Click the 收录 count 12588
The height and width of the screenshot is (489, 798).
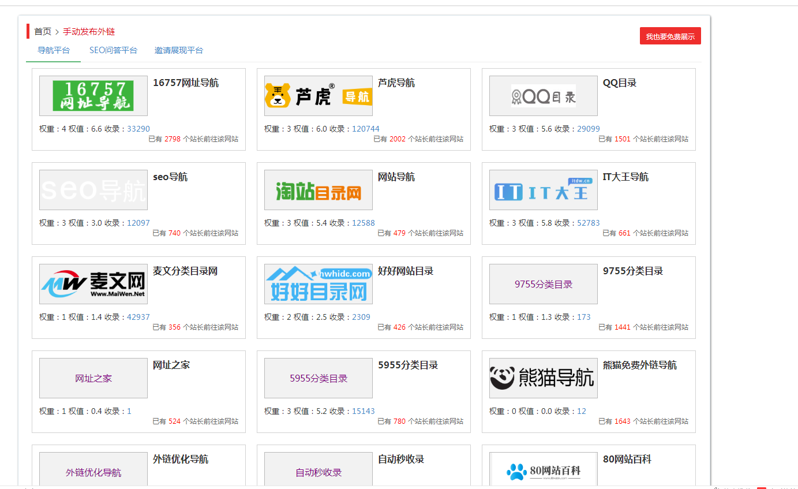363,223
